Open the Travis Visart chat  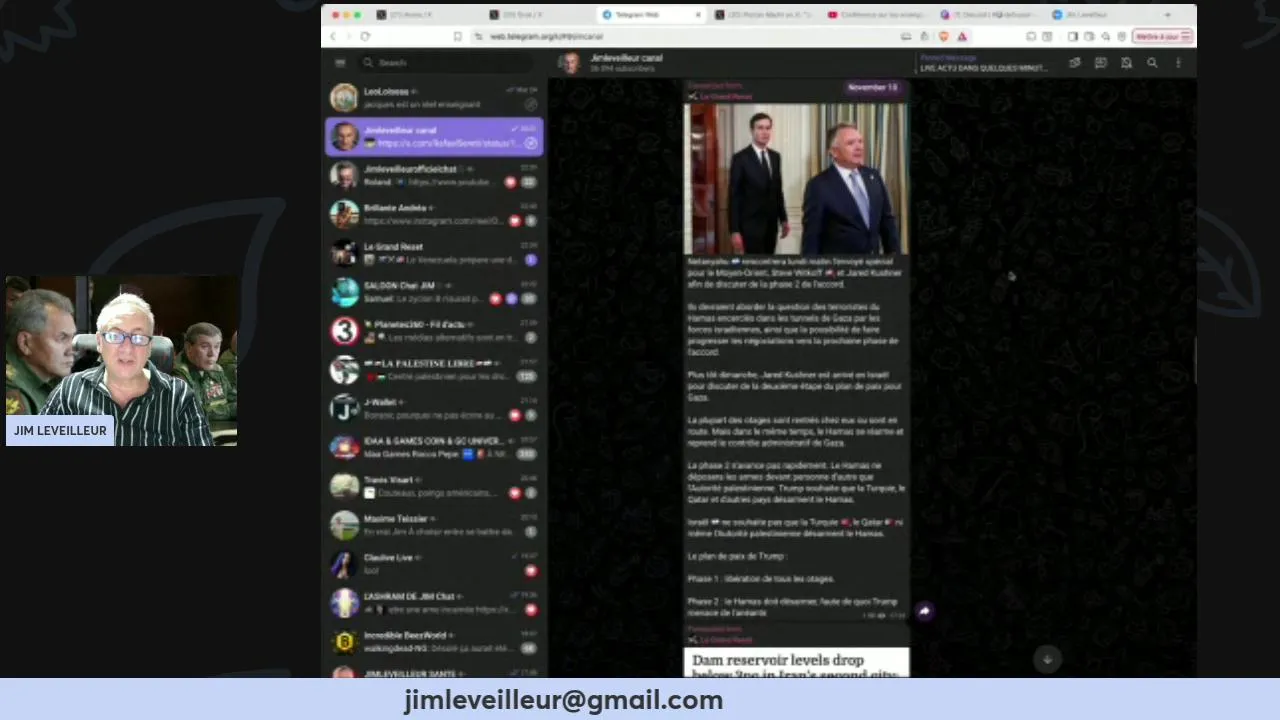click(434, 486)
